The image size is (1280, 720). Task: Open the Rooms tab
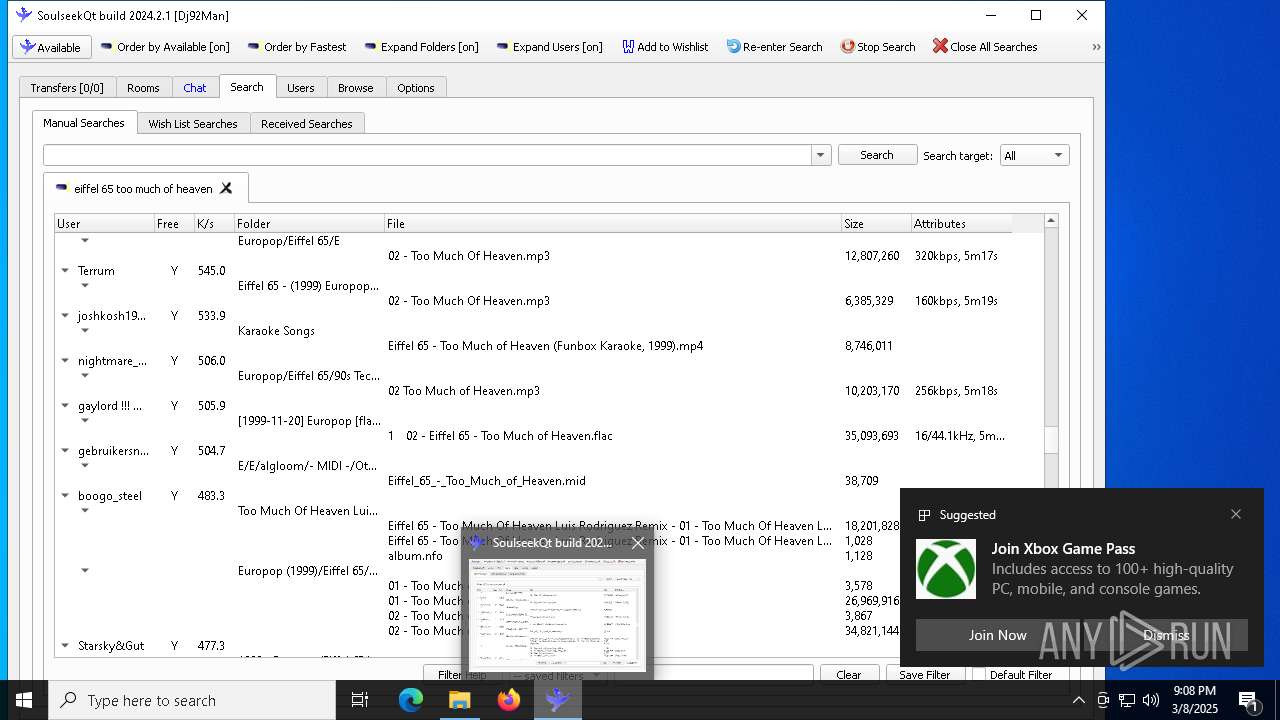143,88
